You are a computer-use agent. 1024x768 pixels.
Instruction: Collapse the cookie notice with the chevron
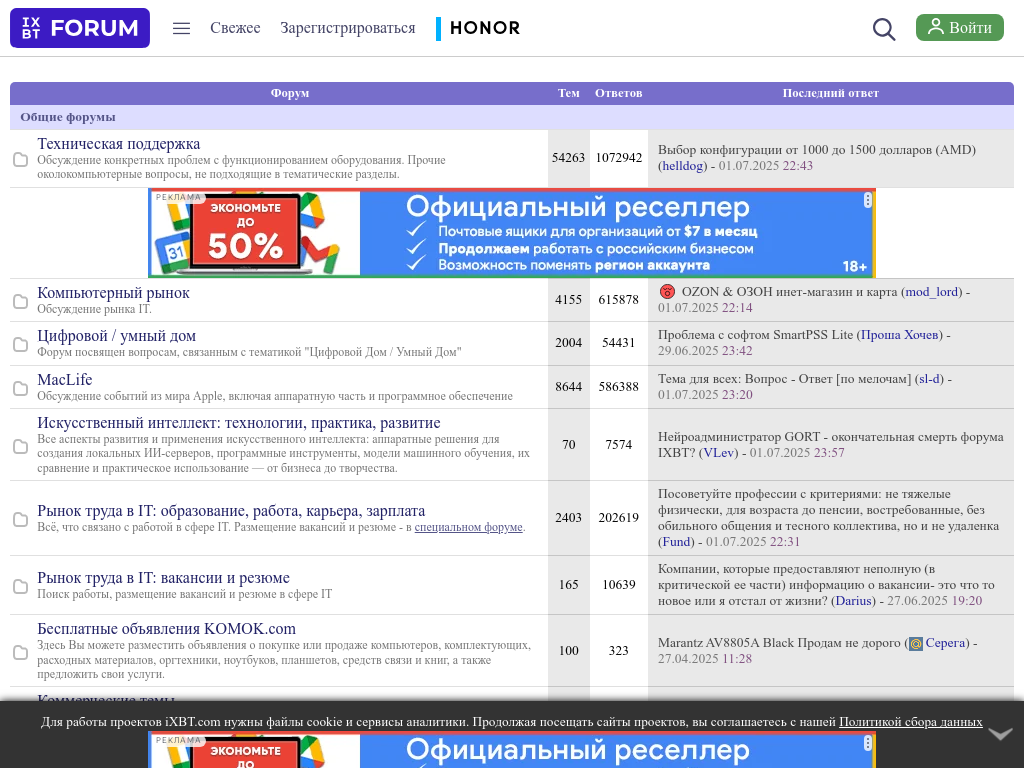1000,734
